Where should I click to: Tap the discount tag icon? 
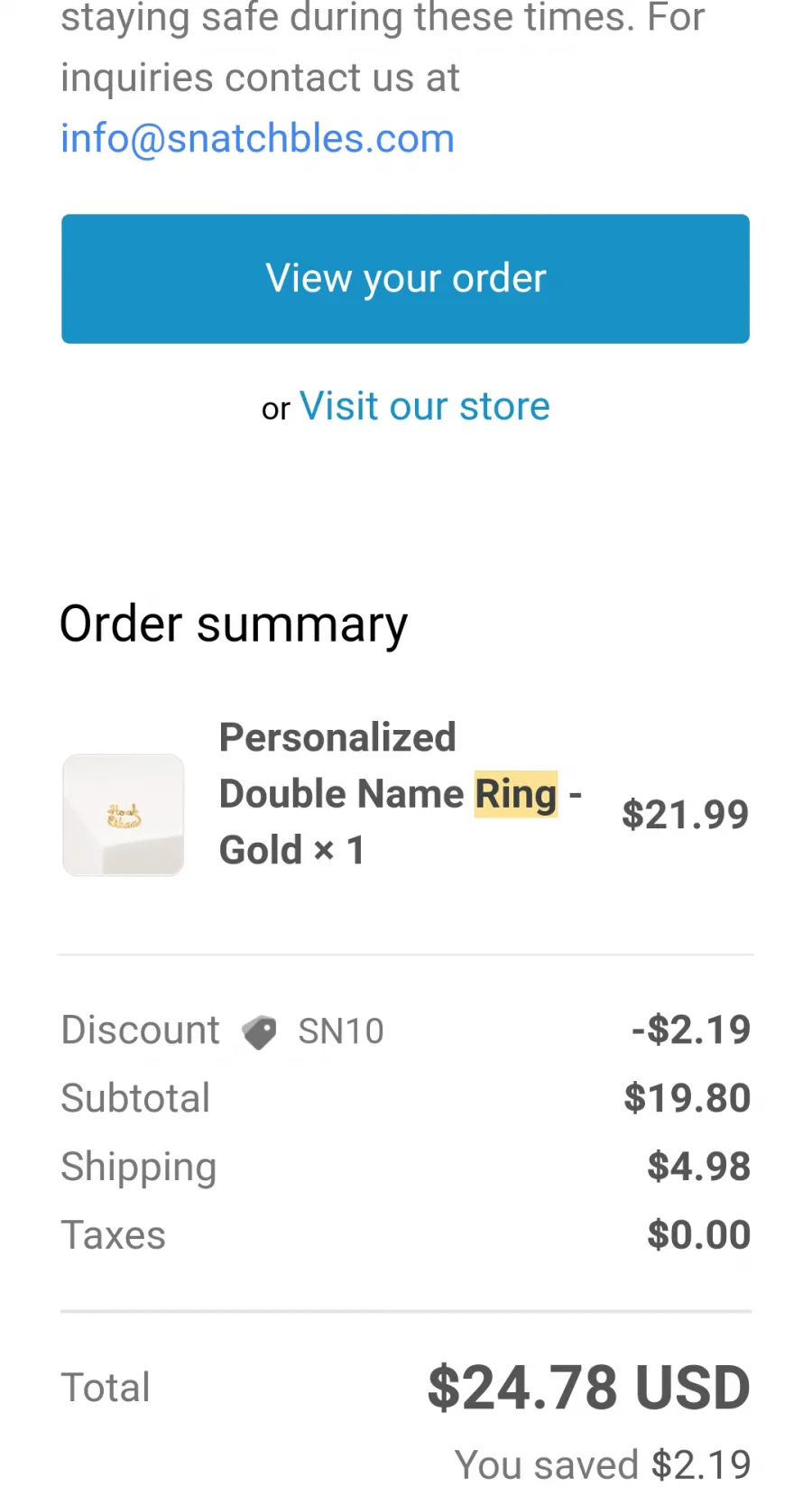259,1032
